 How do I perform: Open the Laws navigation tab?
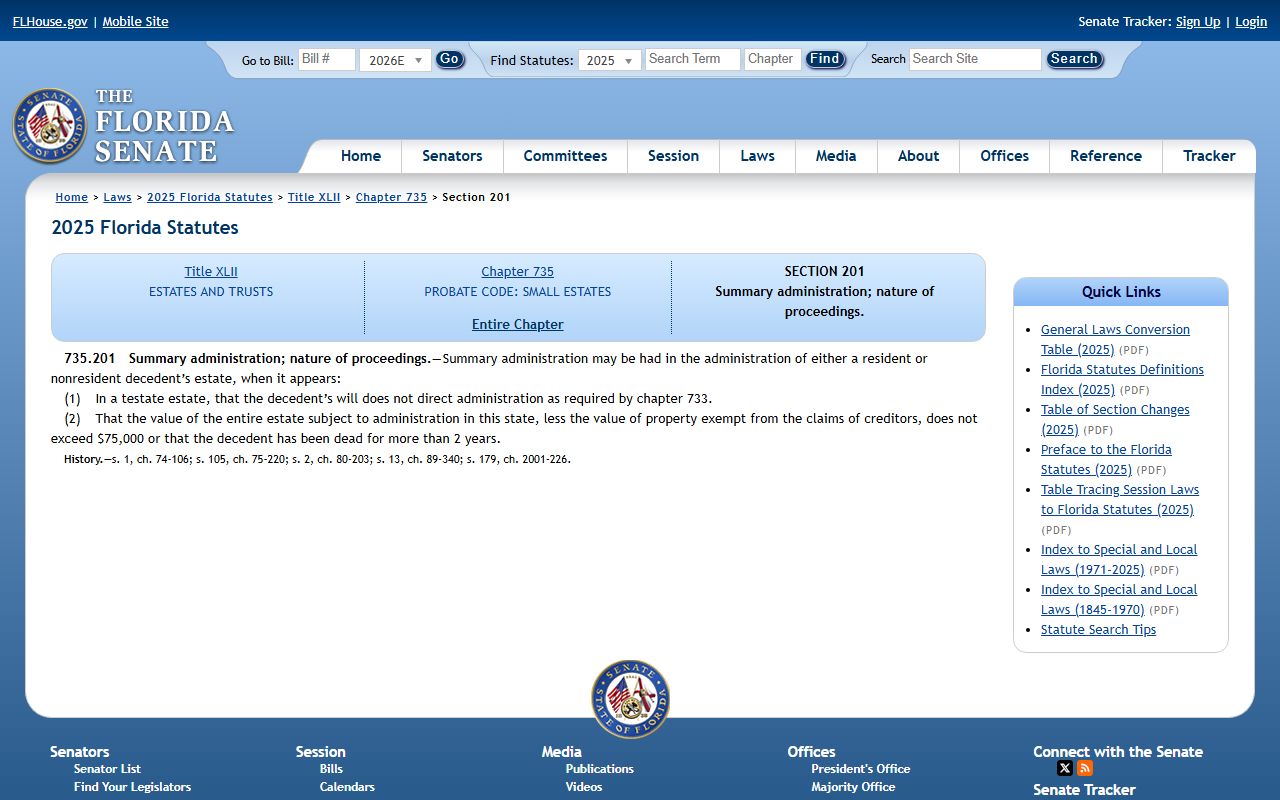point(757,156)
